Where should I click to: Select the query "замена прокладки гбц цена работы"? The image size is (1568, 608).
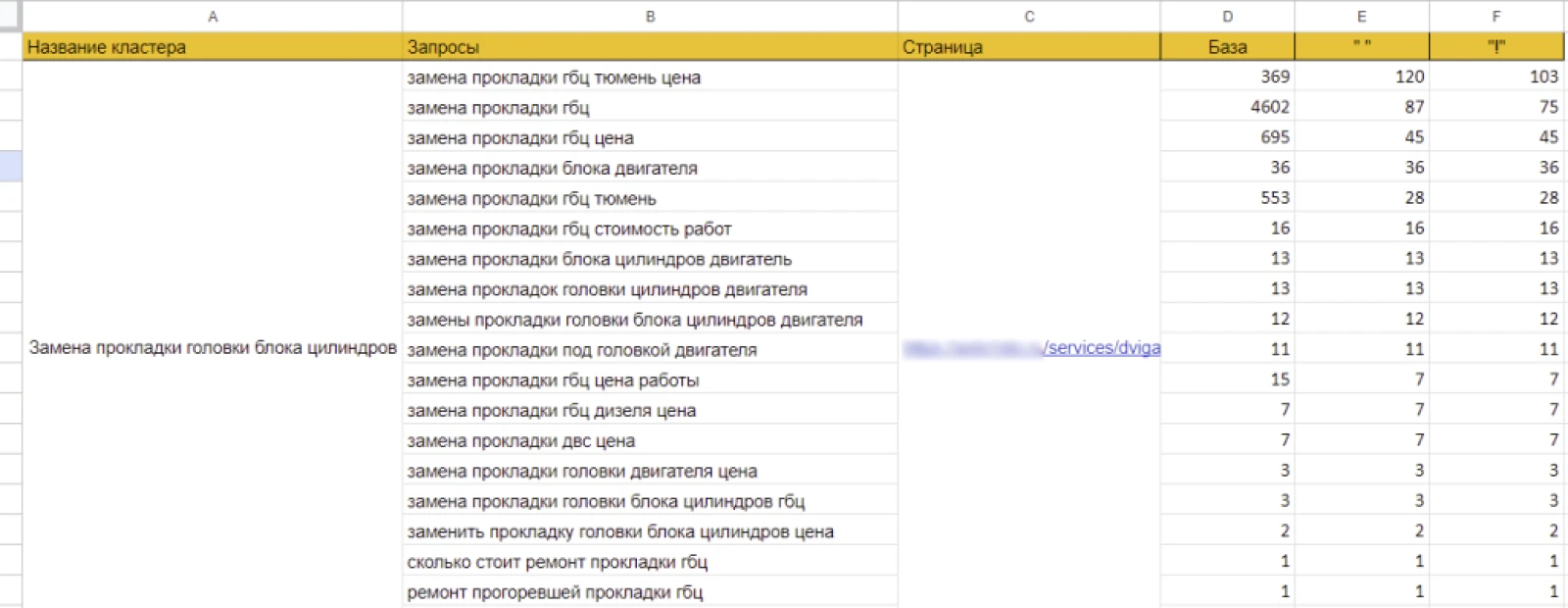650,380
